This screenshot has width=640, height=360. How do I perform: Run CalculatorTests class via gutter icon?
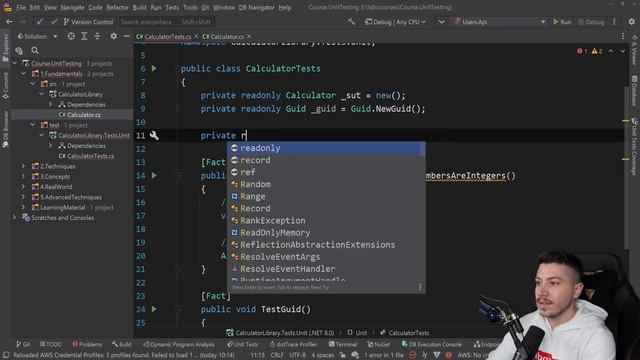click(154, 68)
